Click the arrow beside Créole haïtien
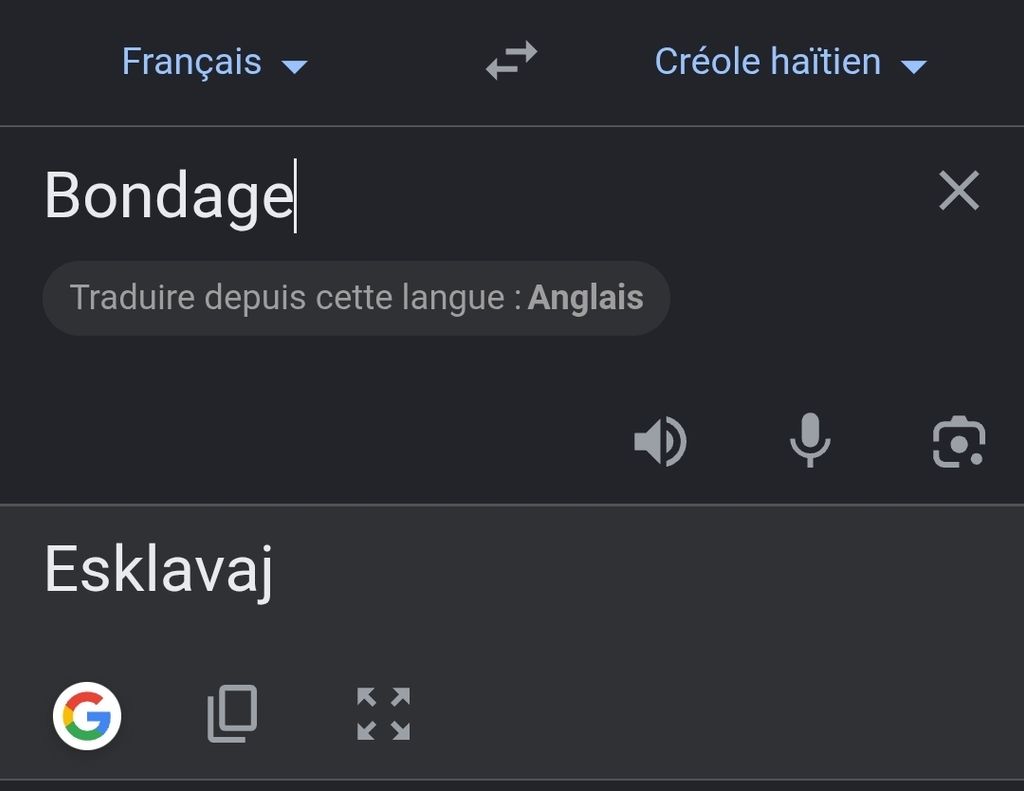Viewport: 1024px width, 791px height. pos(913,66)
